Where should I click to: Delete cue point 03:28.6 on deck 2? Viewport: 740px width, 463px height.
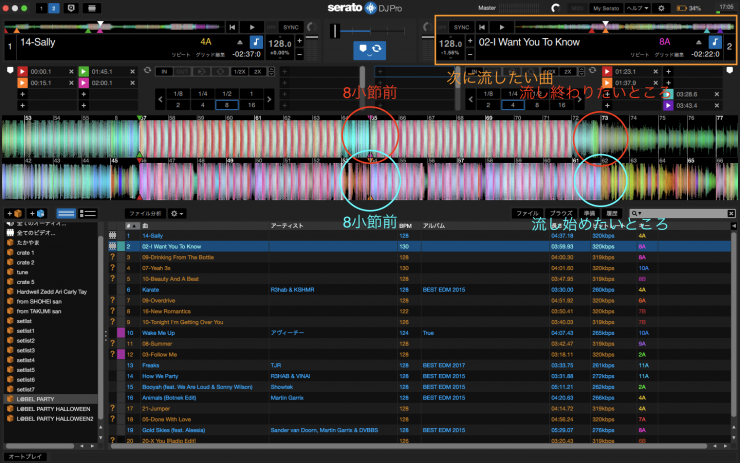pos(717,94)
